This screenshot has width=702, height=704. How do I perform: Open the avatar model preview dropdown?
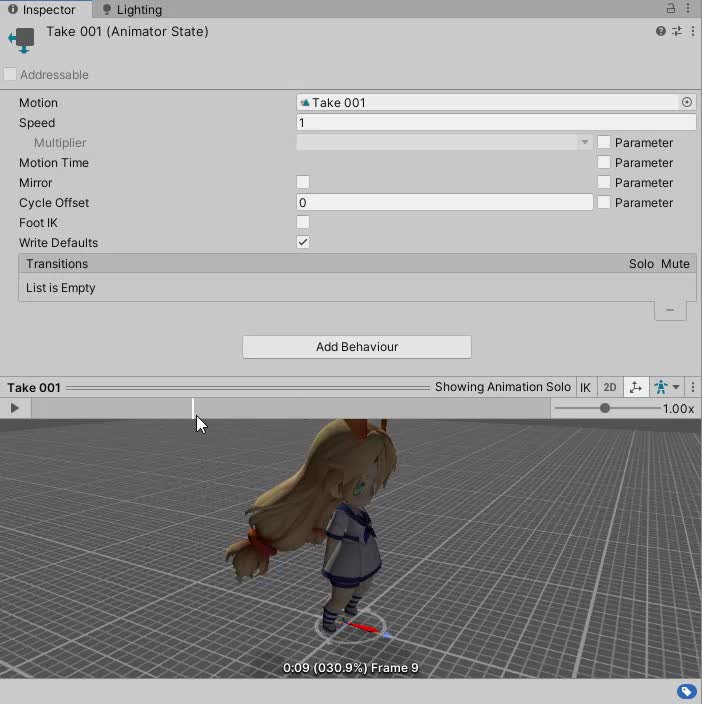666,387
